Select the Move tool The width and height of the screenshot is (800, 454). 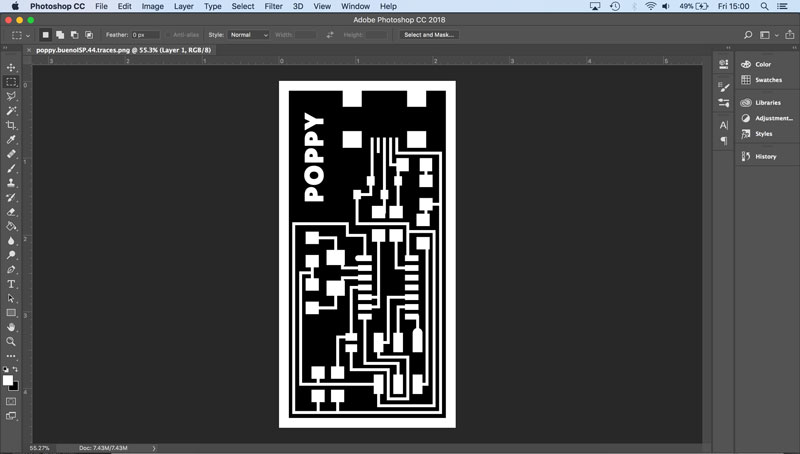pos(11,67)
